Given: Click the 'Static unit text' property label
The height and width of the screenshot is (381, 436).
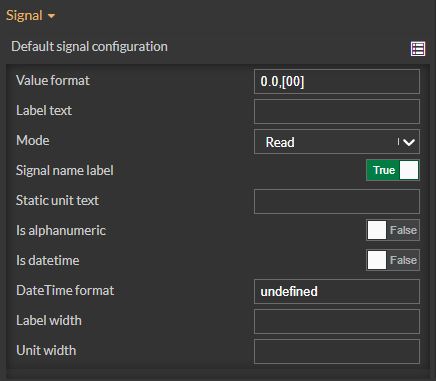Looking at the screenshot, I should click(x=57, y=200).
